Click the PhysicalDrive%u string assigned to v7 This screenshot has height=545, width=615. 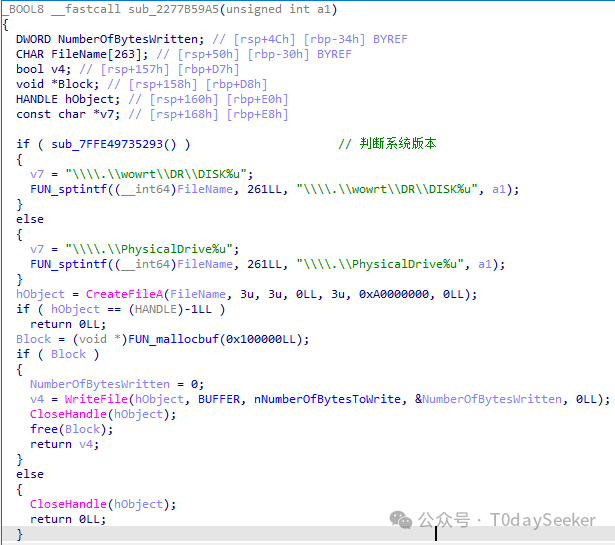click(149, 249)
